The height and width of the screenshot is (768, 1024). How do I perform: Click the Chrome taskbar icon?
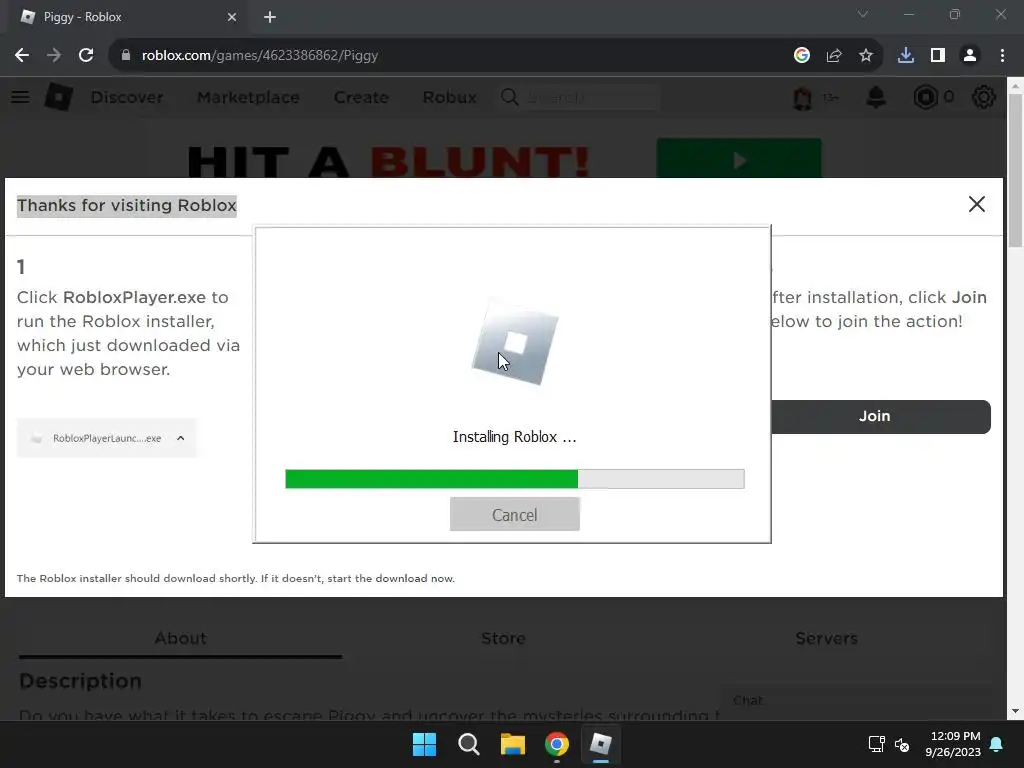(x=557, y=744)
